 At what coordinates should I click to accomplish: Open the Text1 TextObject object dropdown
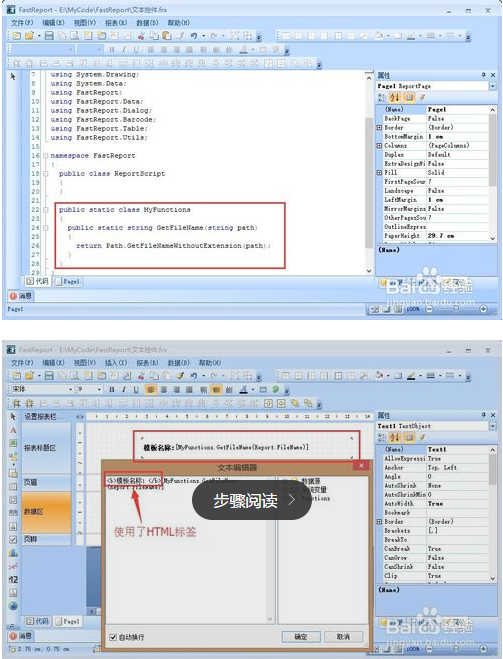492,426
